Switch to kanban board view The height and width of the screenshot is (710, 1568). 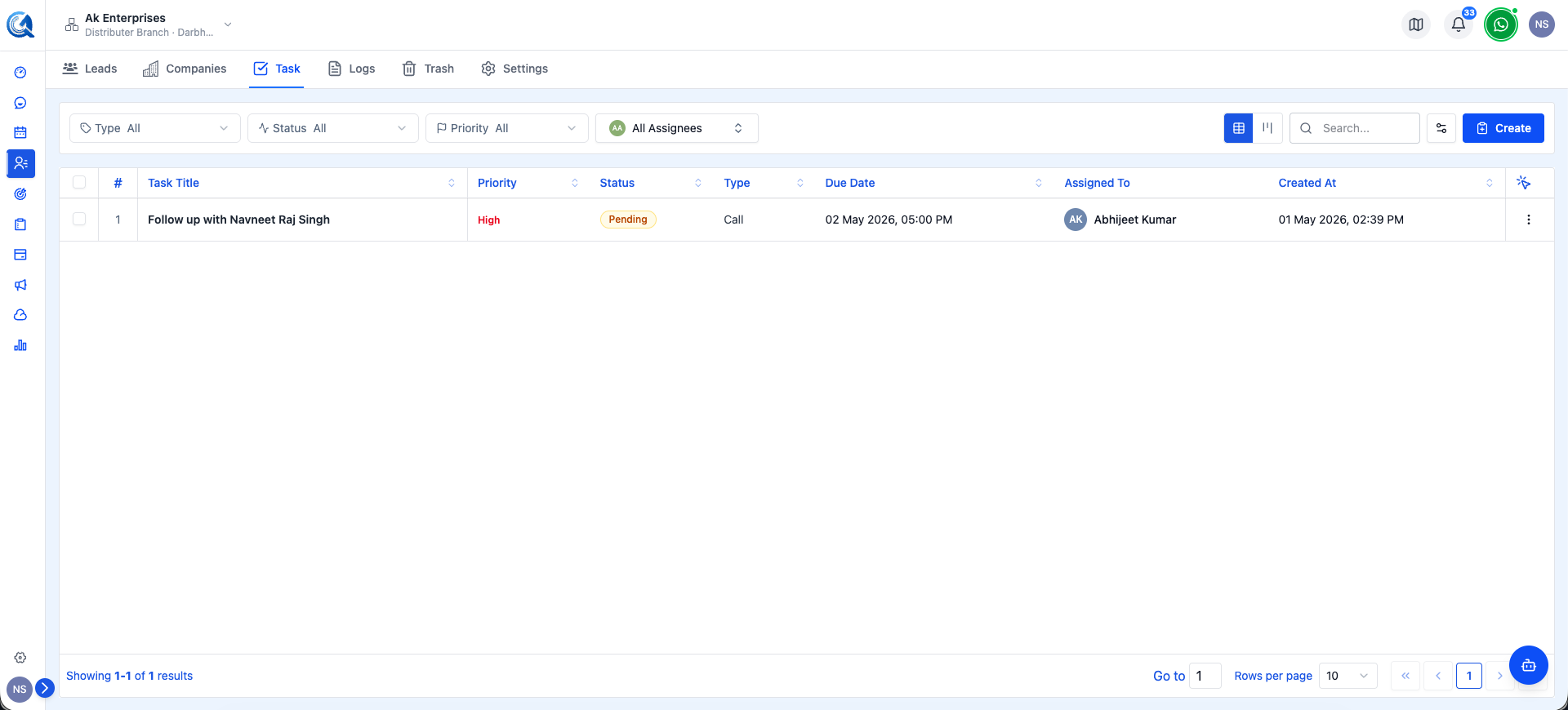coord(1267,128)
